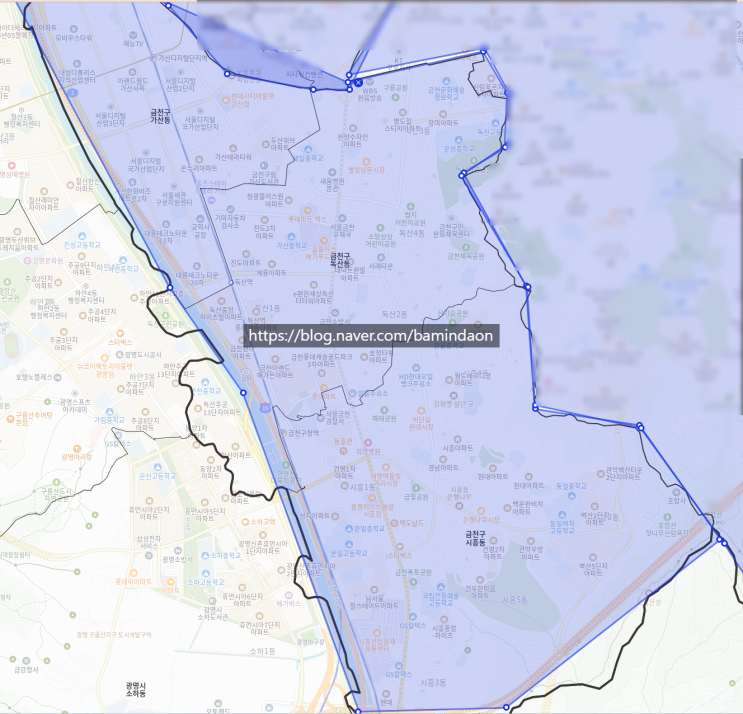
Task: Select the 세일중학교 school marker
Action: 308,150
